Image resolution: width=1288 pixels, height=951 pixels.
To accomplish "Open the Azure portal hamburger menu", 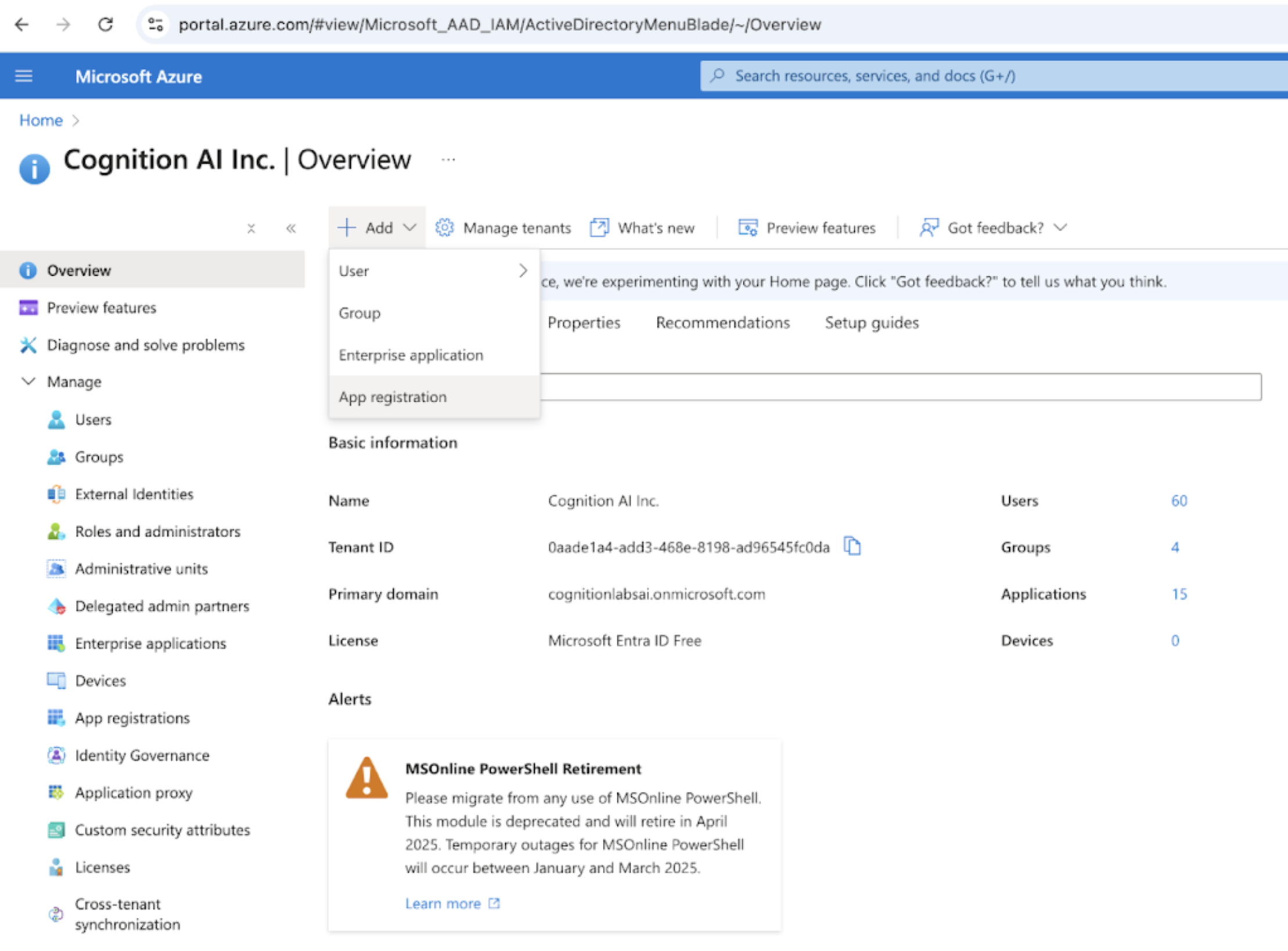I will 24,76.
